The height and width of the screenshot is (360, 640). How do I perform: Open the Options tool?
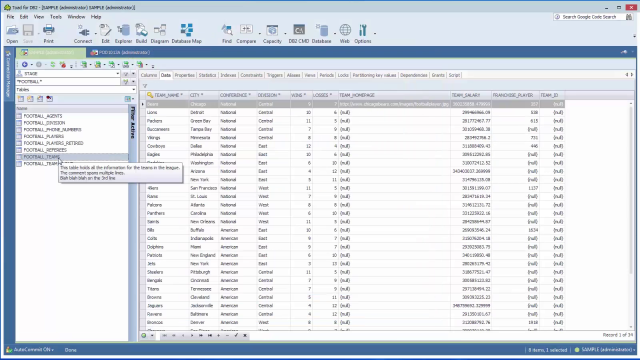363,33
